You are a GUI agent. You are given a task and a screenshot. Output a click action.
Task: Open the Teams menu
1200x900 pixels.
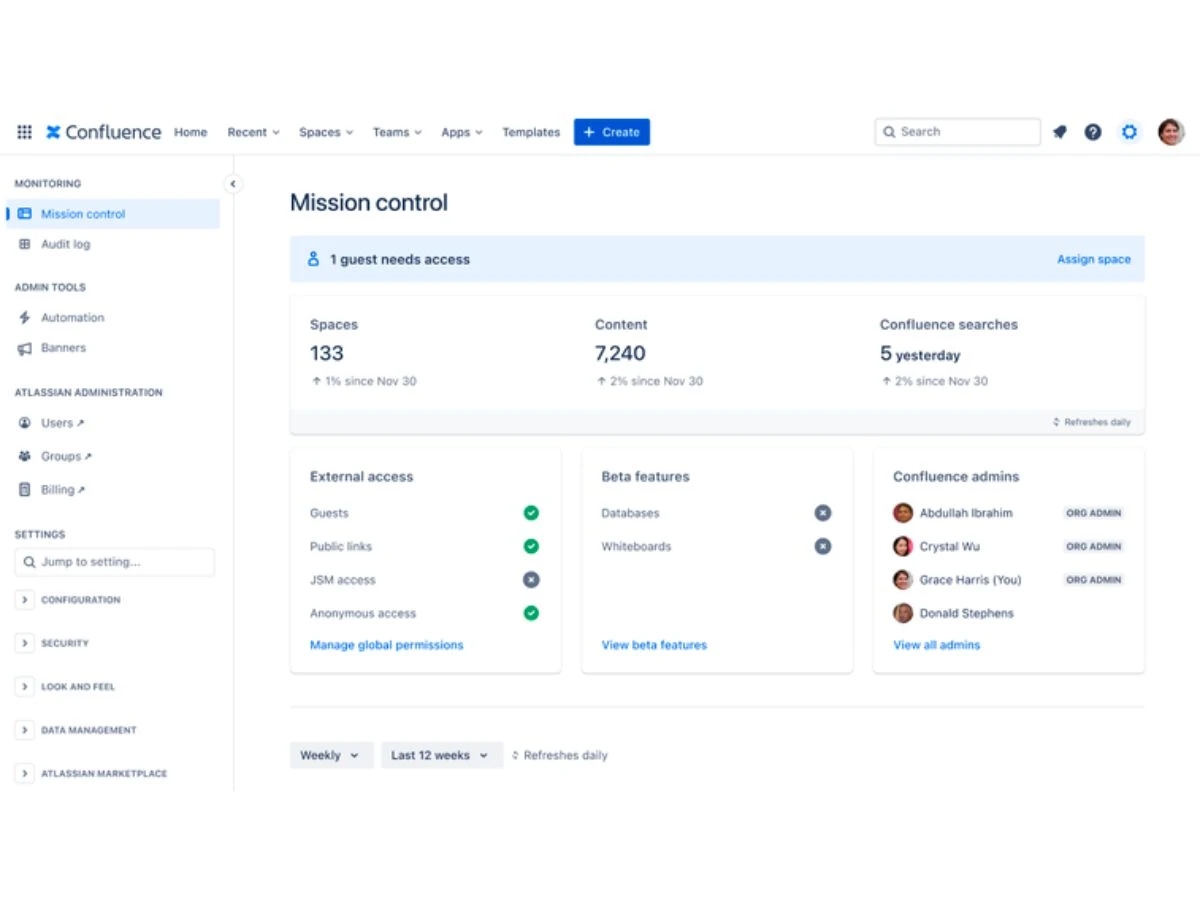[x=397, y=132]
